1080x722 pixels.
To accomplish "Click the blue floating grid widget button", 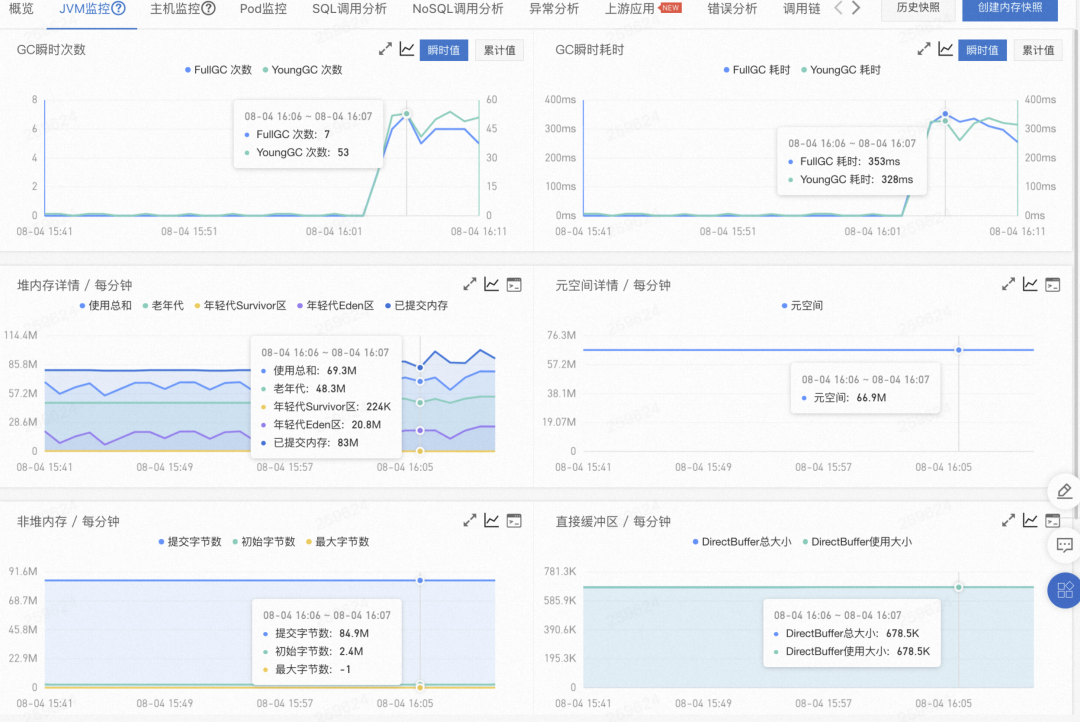I will pyautogui.click(x=1065, y=590).
